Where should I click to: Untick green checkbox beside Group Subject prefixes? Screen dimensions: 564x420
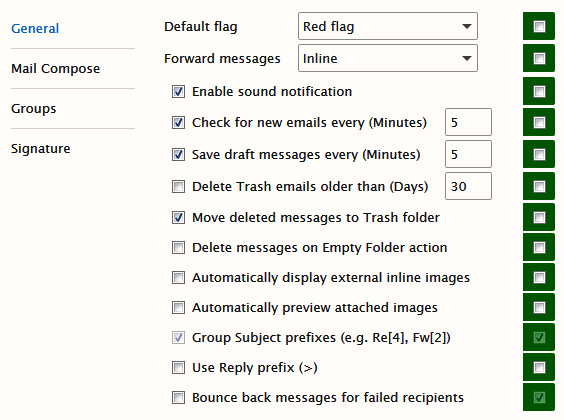point(539,337)
